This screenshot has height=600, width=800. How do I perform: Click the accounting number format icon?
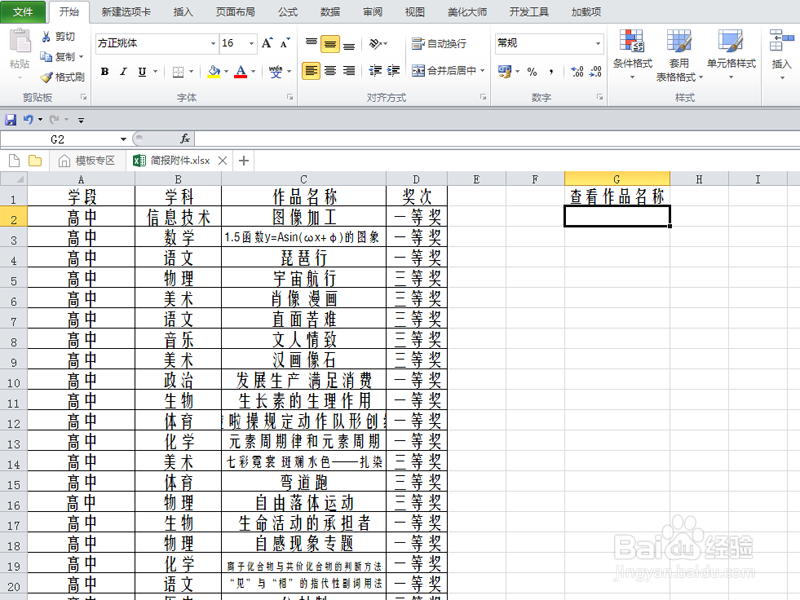[505, 72]
